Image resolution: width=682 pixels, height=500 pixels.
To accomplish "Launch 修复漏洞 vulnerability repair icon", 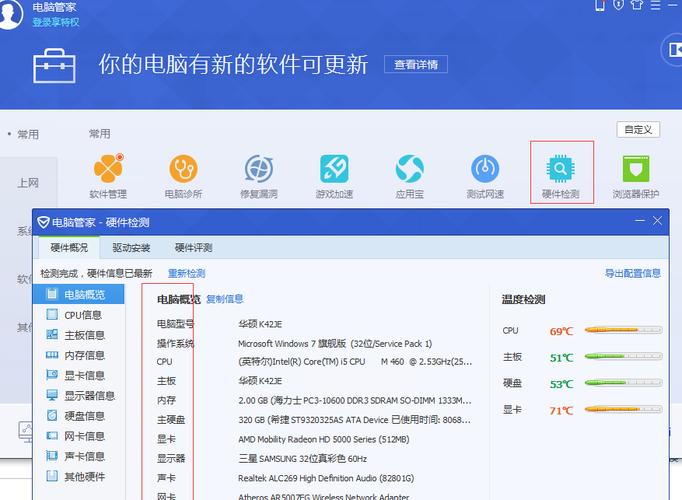I will pyautogui.click(x=259, y=168).
